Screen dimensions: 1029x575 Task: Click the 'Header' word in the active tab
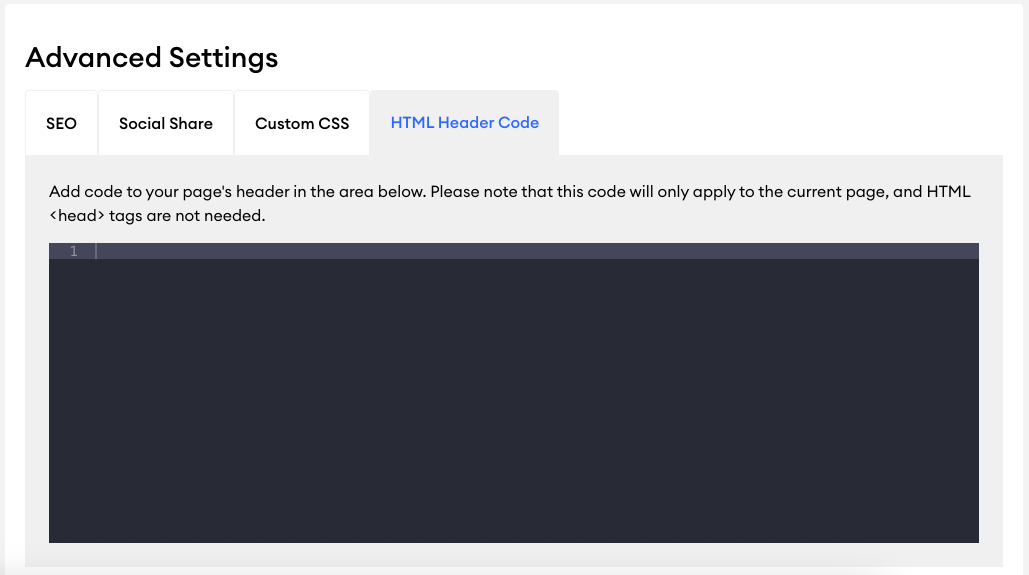(465, 123)
